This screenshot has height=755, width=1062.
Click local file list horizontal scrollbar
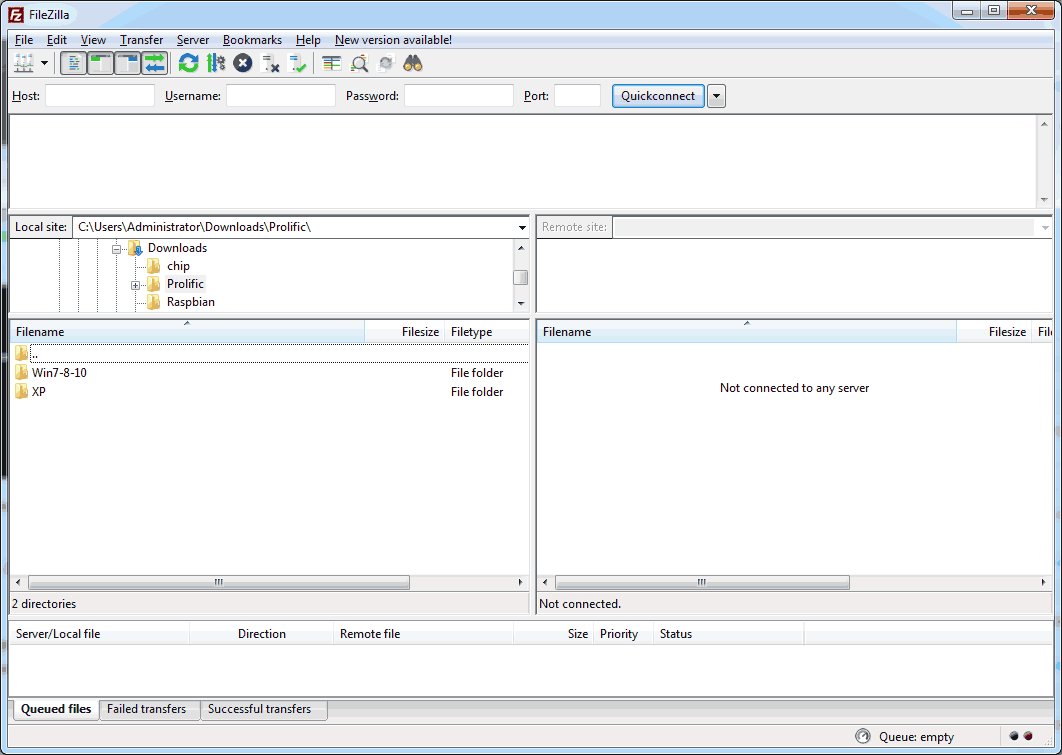coord(219,582)
